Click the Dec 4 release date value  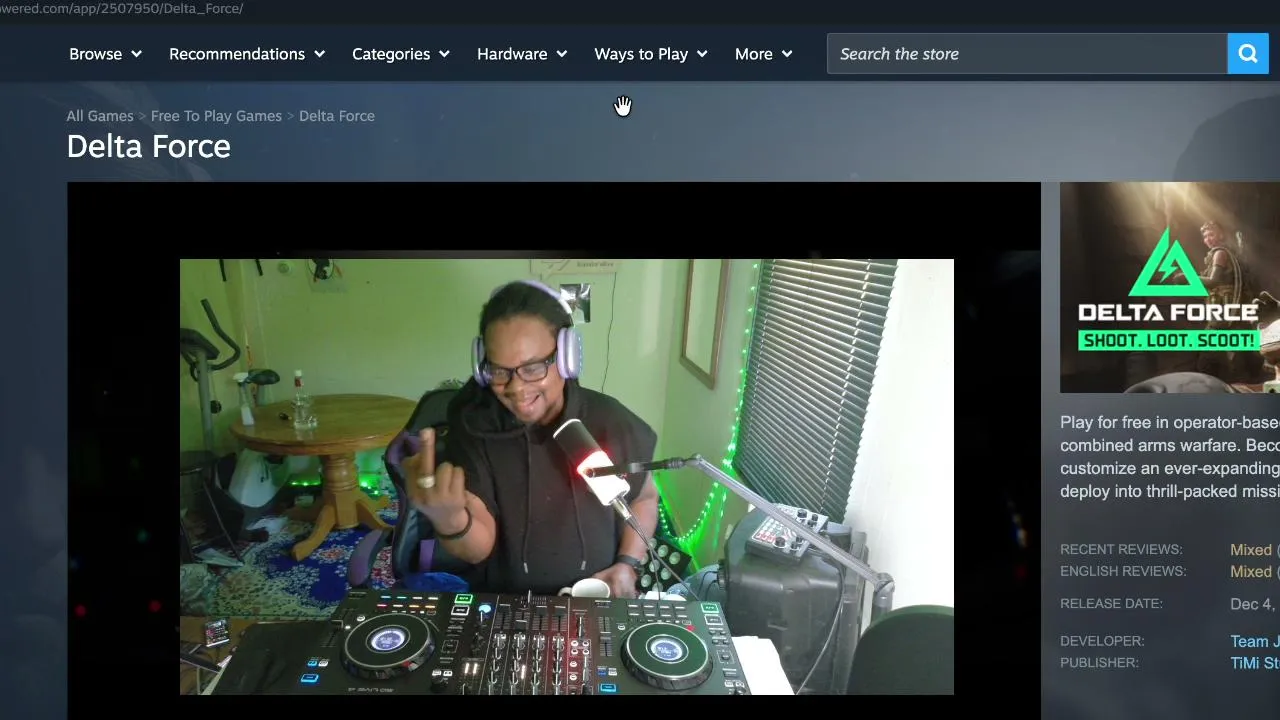tap(1255, 604)
